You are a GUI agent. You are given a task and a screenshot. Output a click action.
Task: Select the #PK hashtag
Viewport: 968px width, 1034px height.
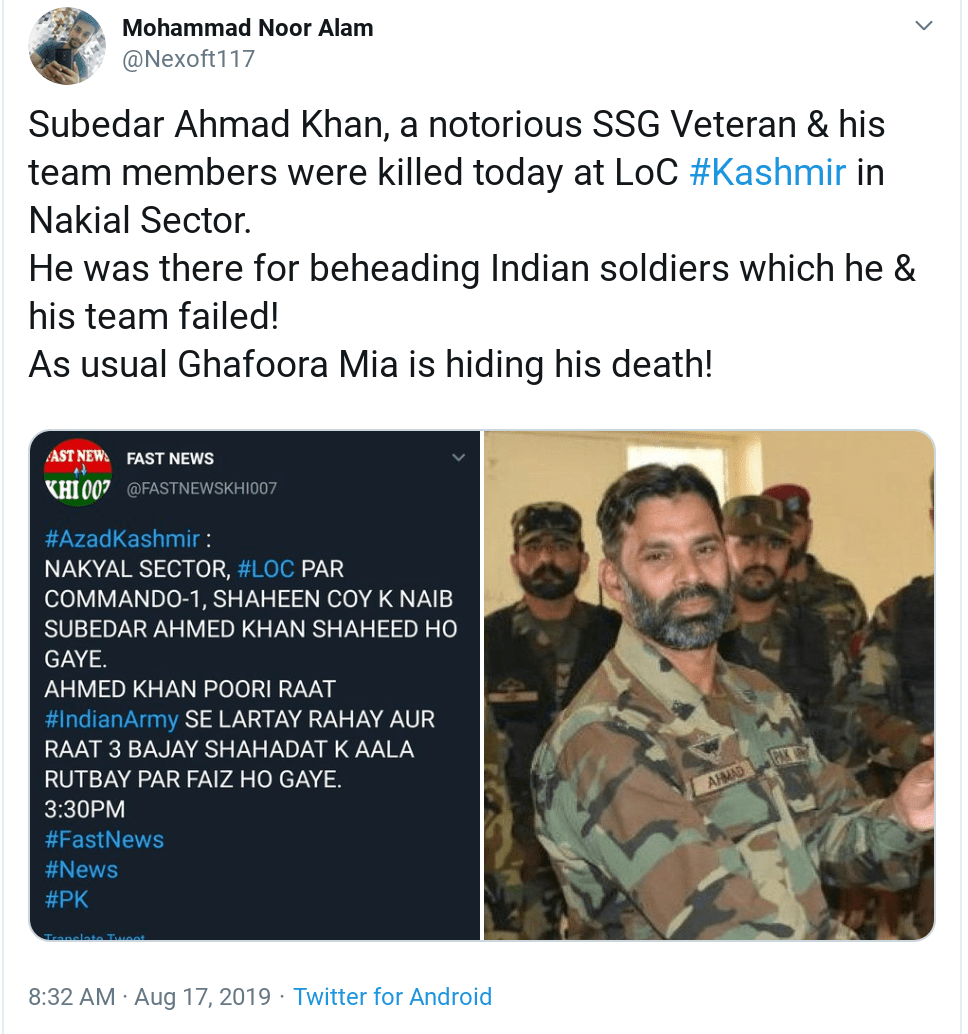coord(67,899)
